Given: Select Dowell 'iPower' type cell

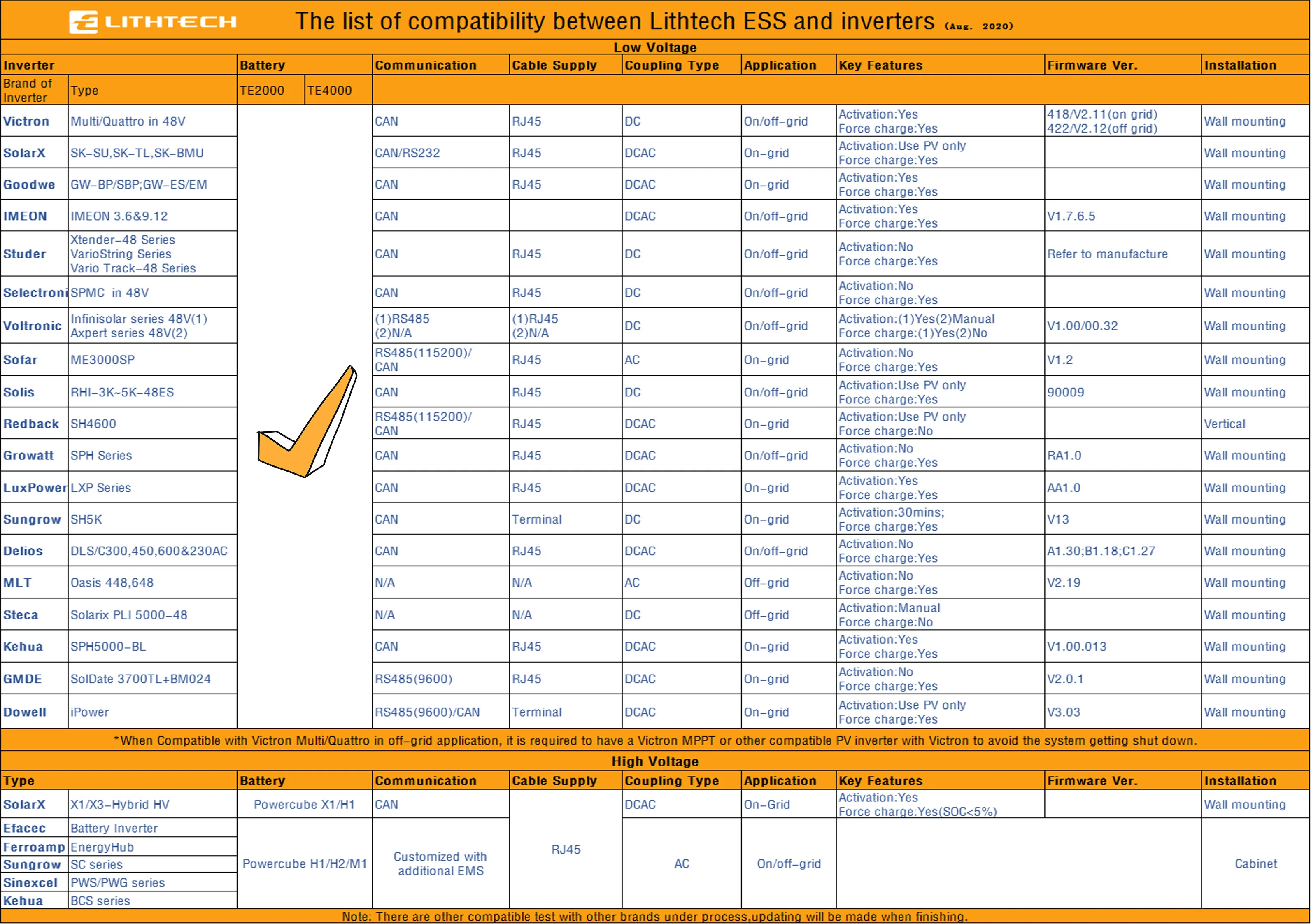Looking at the screenshot, I should pyautogui.click(x=152, y=712).
